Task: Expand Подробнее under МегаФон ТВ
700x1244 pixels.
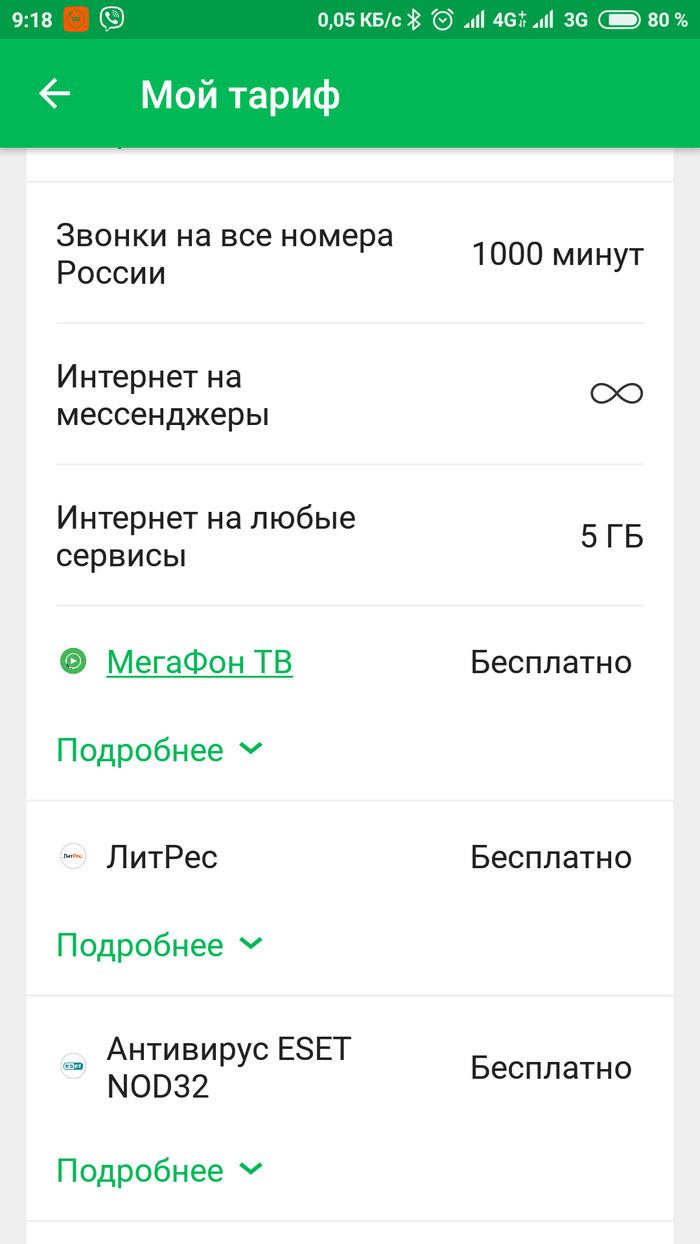Action: pyautogui.click(x=140, y=750)
